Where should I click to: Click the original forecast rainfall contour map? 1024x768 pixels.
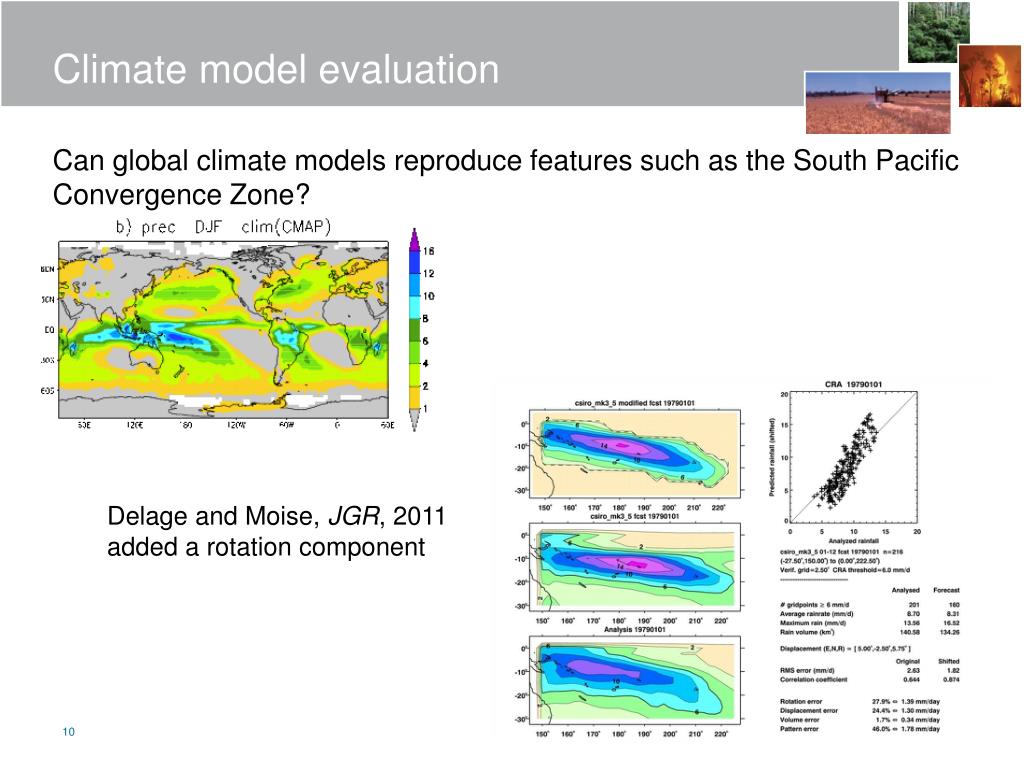635,566
